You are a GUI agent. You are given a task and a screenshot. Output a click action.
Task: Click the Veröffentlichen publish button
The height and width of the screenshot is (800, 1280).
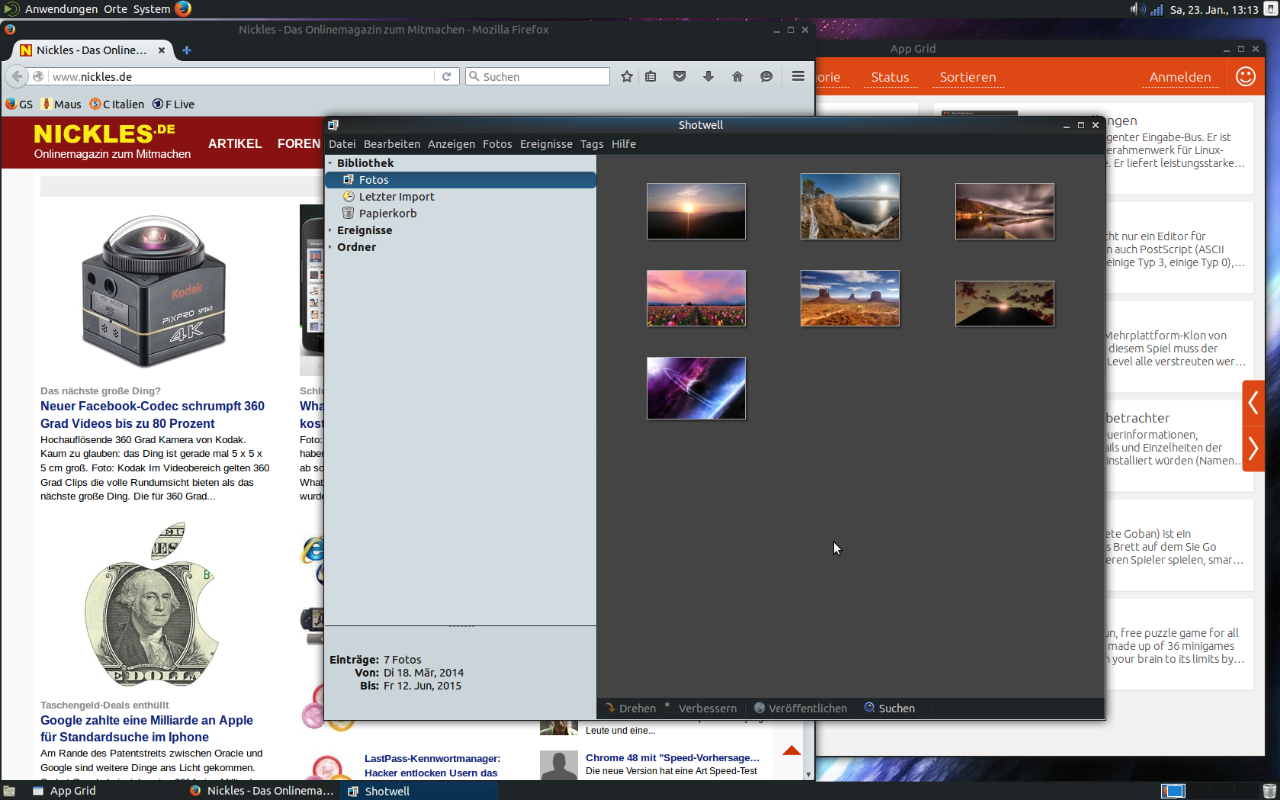(x=800, y=708)
